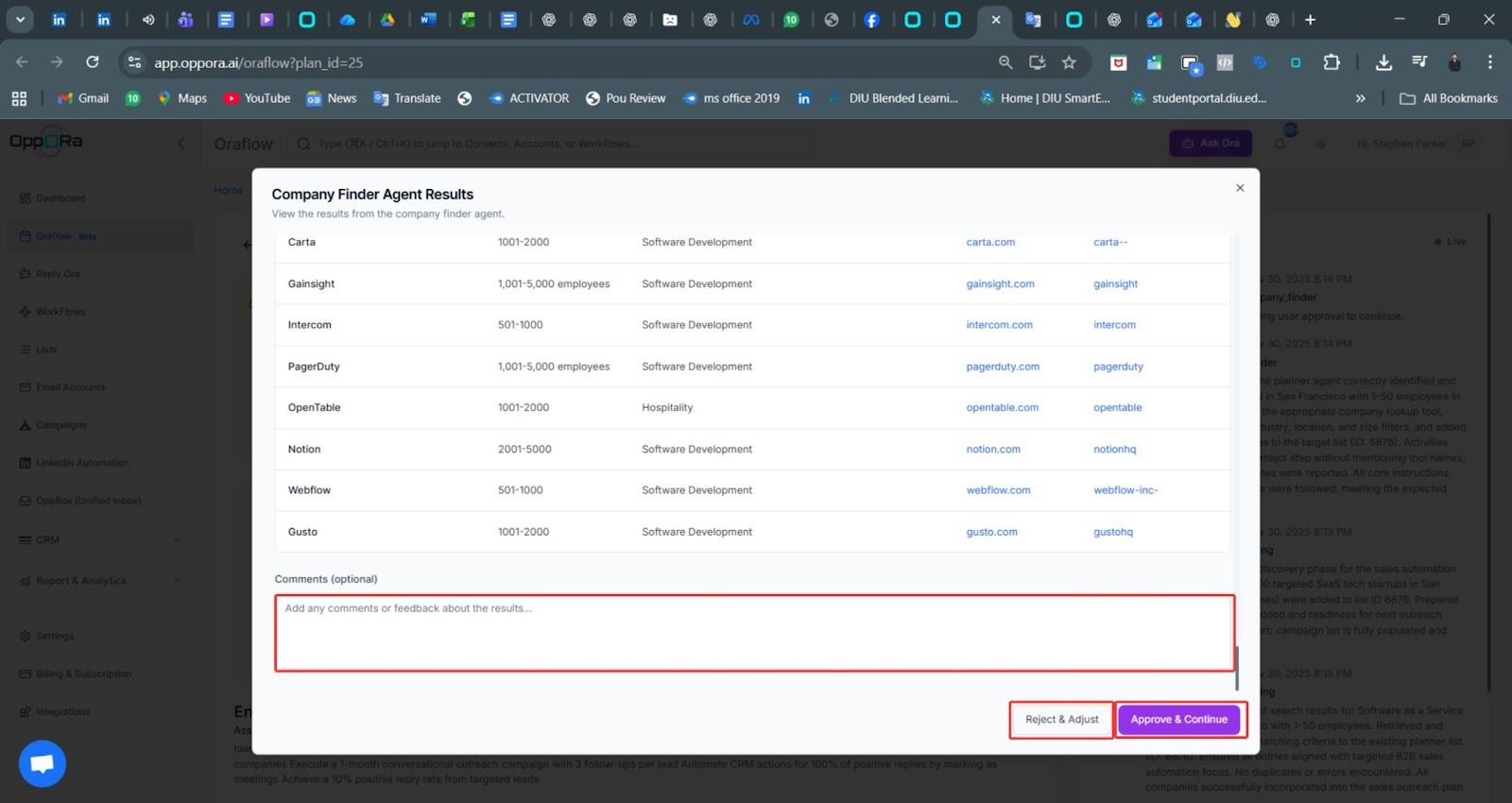
Task: Open the notionhq LinkedIn link
Action: (1114, 450)
